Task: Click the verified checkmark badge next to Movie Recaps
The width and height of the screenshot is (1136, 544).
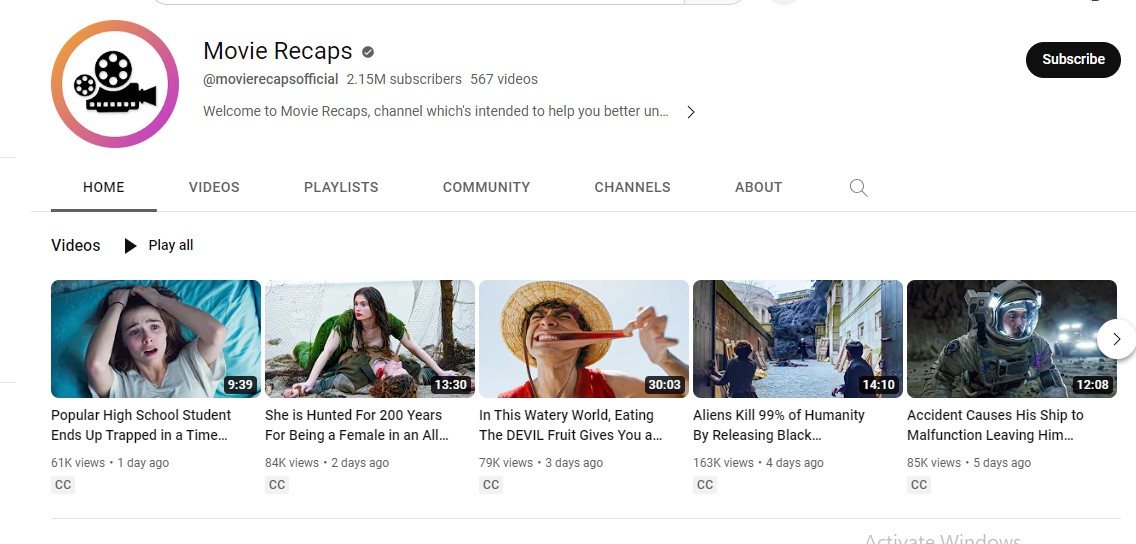Action: click(368, 52)
